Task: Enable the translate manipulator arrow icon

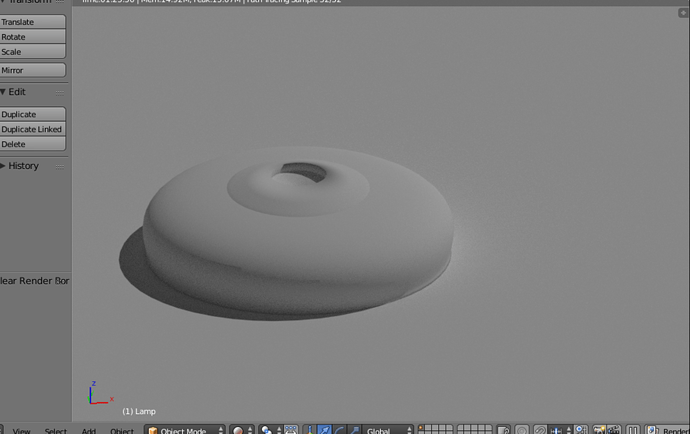Action: pyautogui.click(x=324, y=430)
